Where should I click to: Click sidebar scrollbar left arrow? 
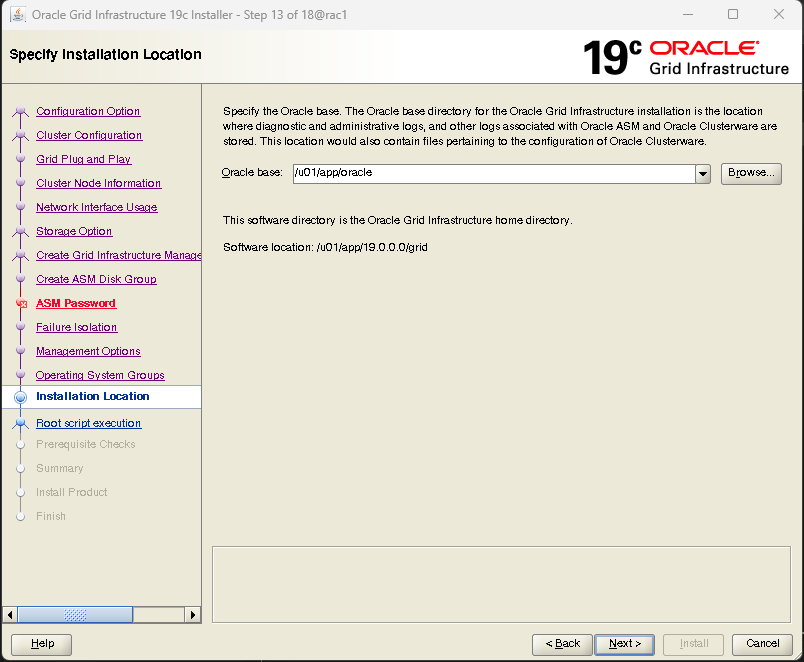pyautogui.click(x=10, y=614)
